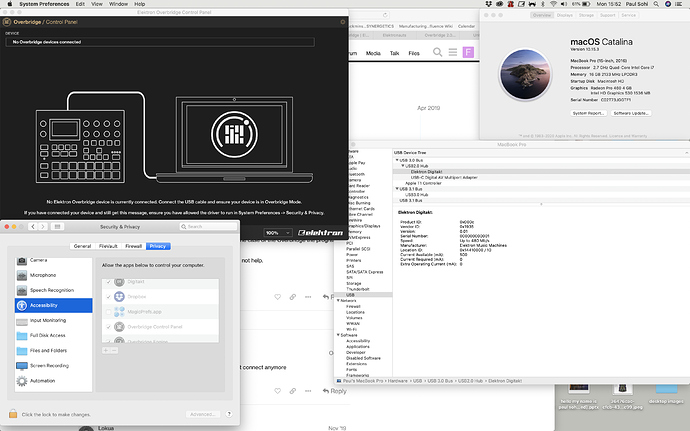Open the Support tab in About This Mac
The height and width of the screenshot is (431, 690).
tap(607, 15)
